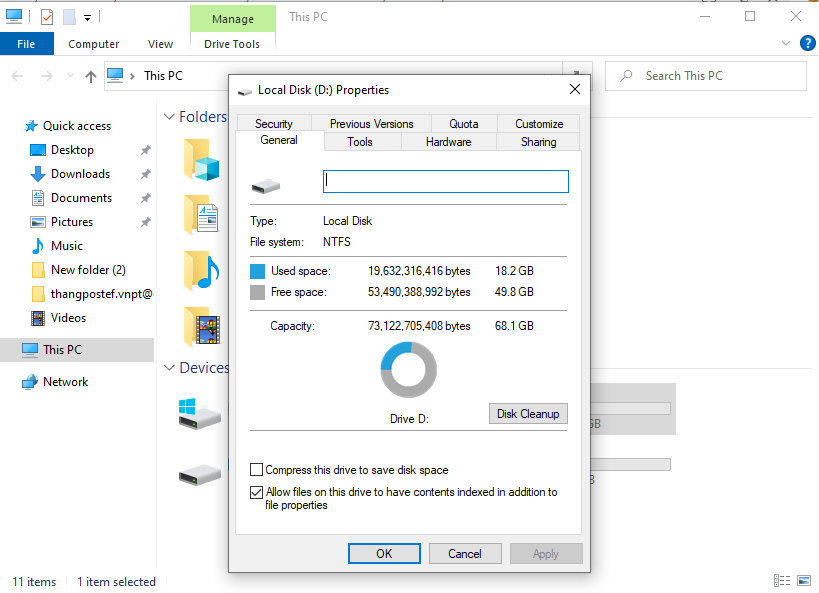Click the Desktop icon in Quick access
The width and height of the screenshot is (819, 593).
[x=38, y=150]
